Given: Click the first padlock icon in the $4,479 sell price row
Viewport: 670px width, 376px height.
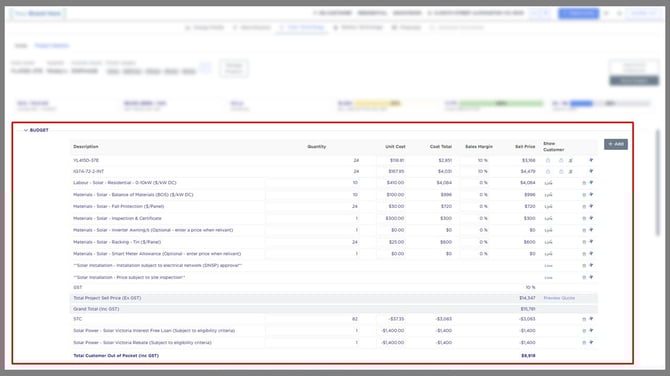Looking at the screenshot, I should [x=548, y=171].
